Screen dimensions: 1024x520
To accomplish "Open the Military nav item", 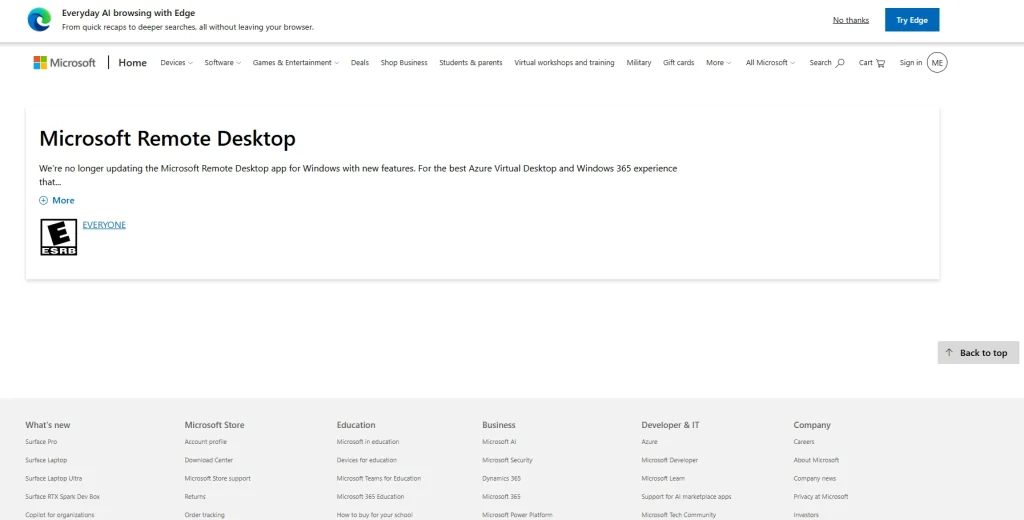I will click(639, 63).
